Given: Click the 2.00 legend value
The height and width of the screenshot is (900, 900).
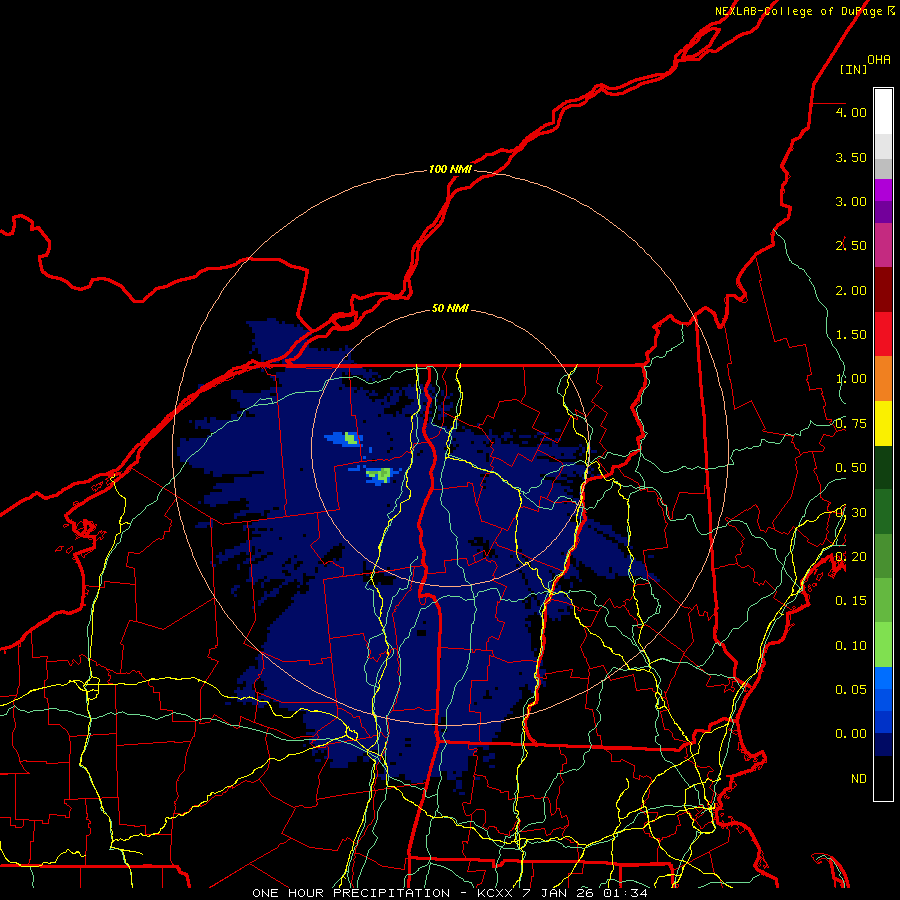Looking at the screenshot, I should [x=851, y=290].
